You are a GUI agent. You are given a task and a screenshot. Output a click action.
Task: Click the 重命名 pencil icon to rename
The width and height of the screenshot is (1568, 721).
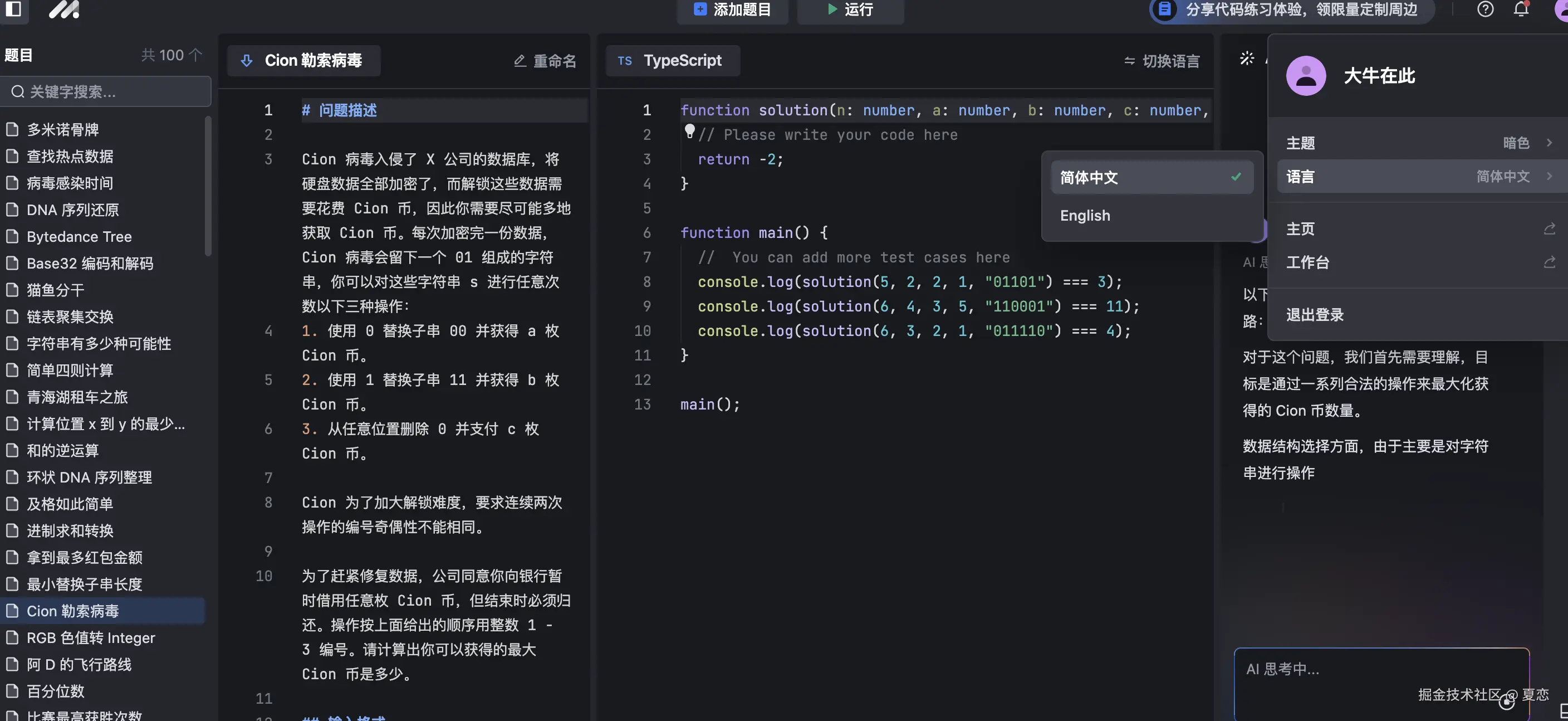pos(519,60)
